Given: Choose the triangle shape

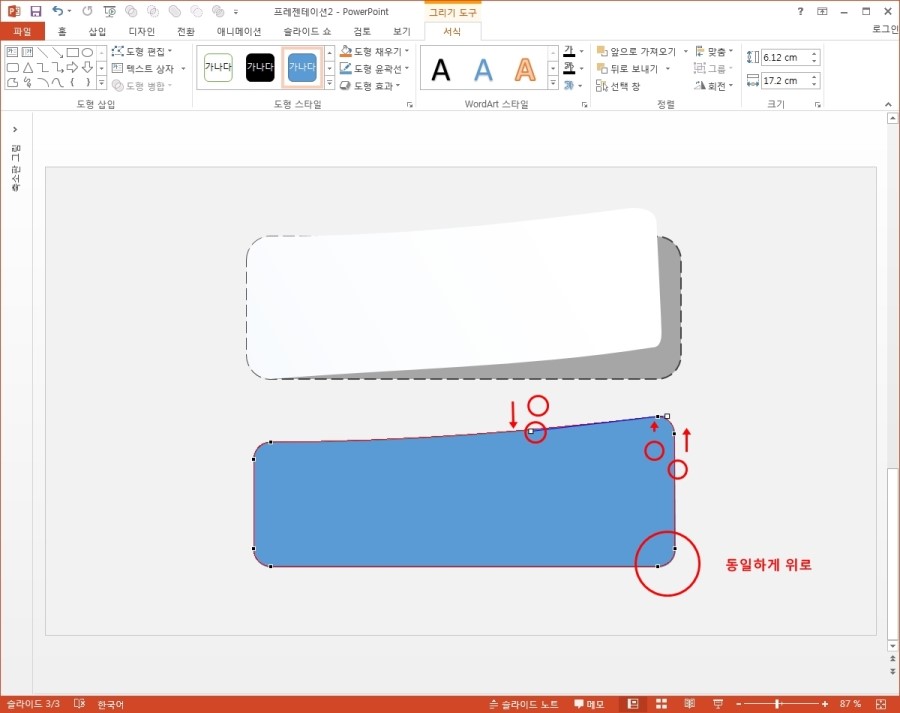Looking at the screenshot, I should pyautogui.click(x=28, y=68).
